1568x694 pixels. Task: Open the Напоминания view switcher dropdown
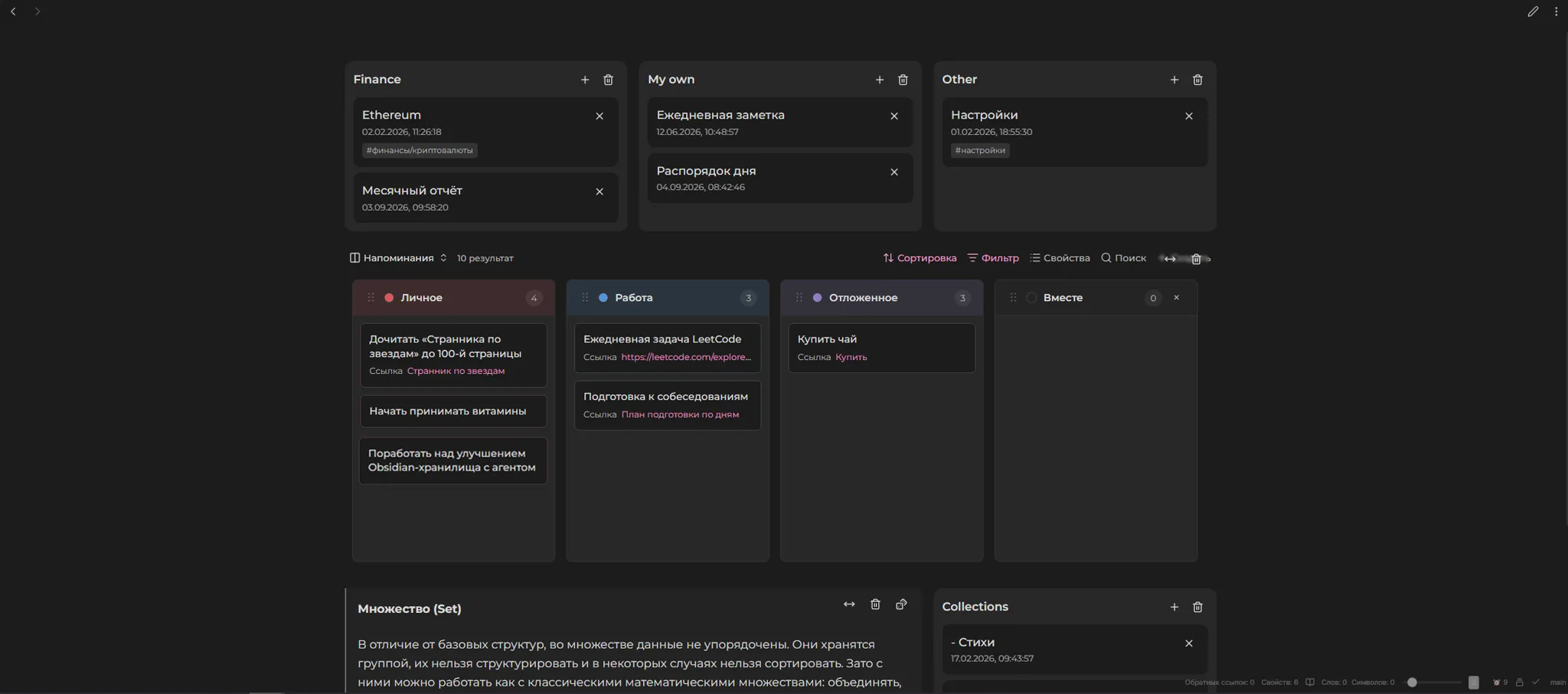click(398, 258)
